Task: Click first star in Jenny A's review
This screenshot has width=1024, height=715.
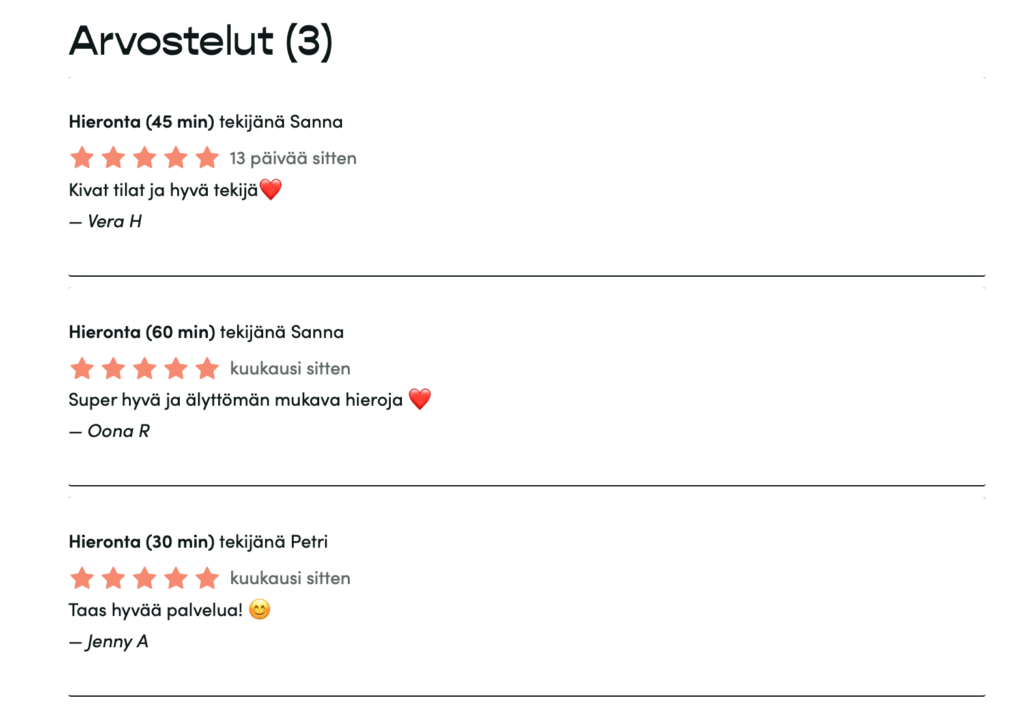Action: coord(82,578)
